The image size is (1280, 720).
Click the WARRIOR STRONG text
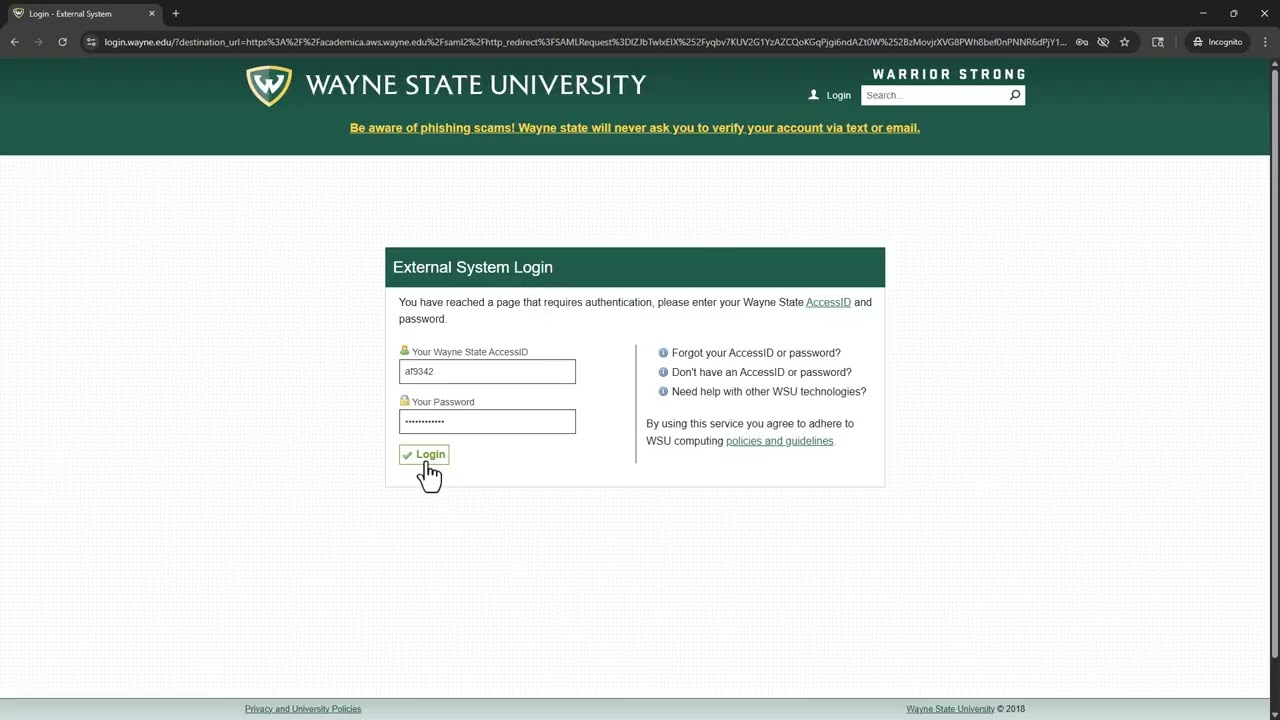pyautogui.click(x=949, y=74)
